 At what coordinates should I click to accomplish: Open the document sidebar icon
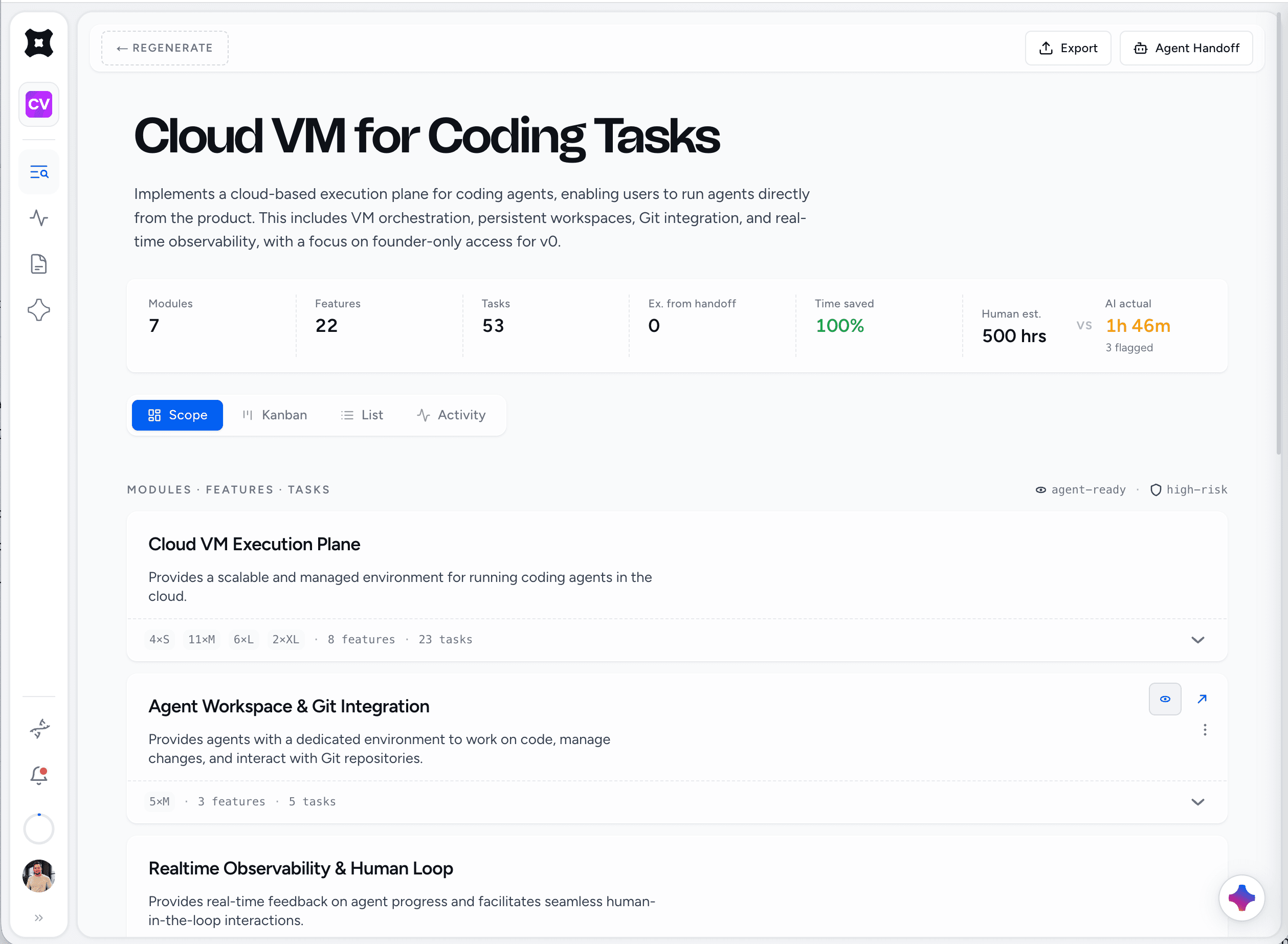click(x=39, y=264)
